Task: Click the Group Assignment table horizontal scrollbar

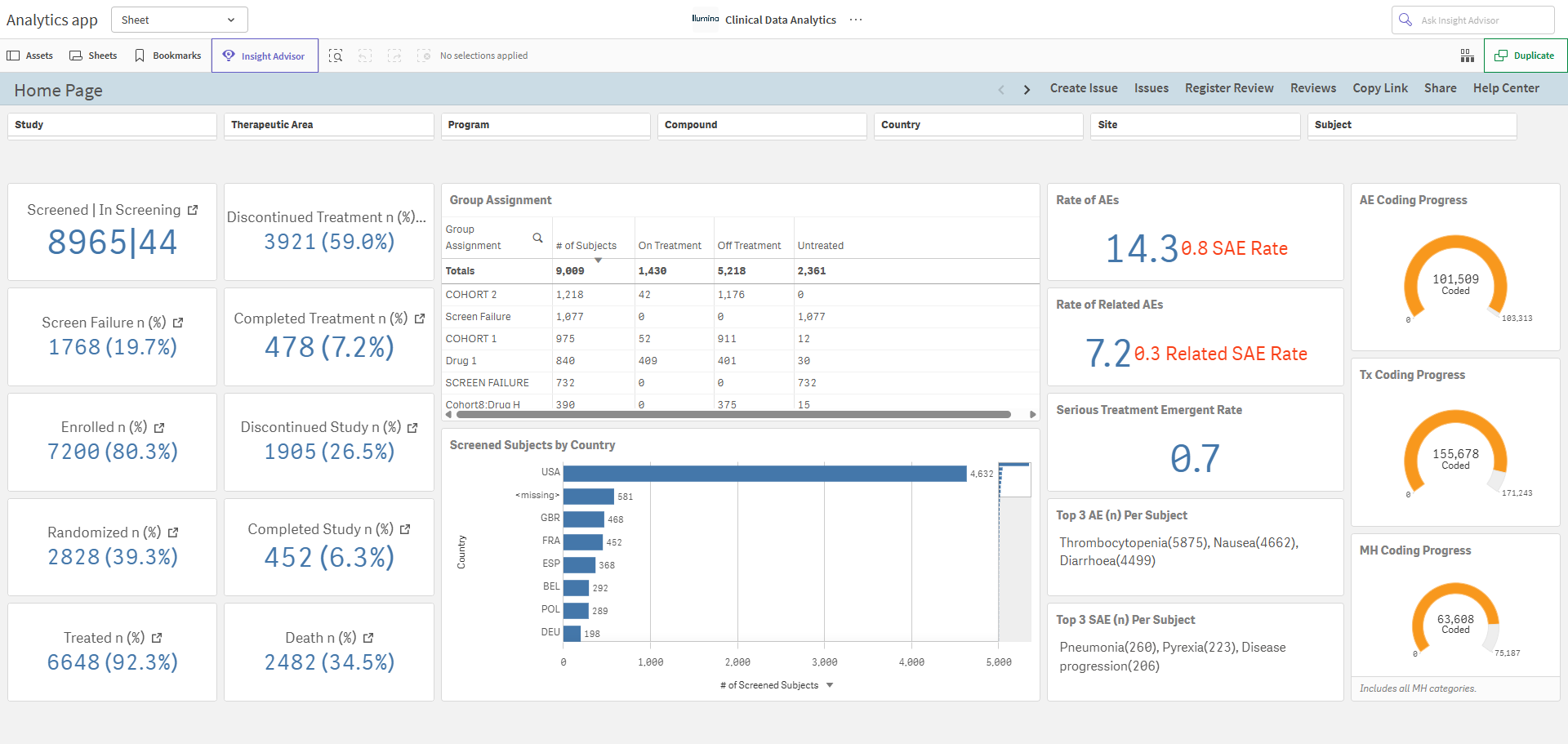Action: (x=733, y=415)
